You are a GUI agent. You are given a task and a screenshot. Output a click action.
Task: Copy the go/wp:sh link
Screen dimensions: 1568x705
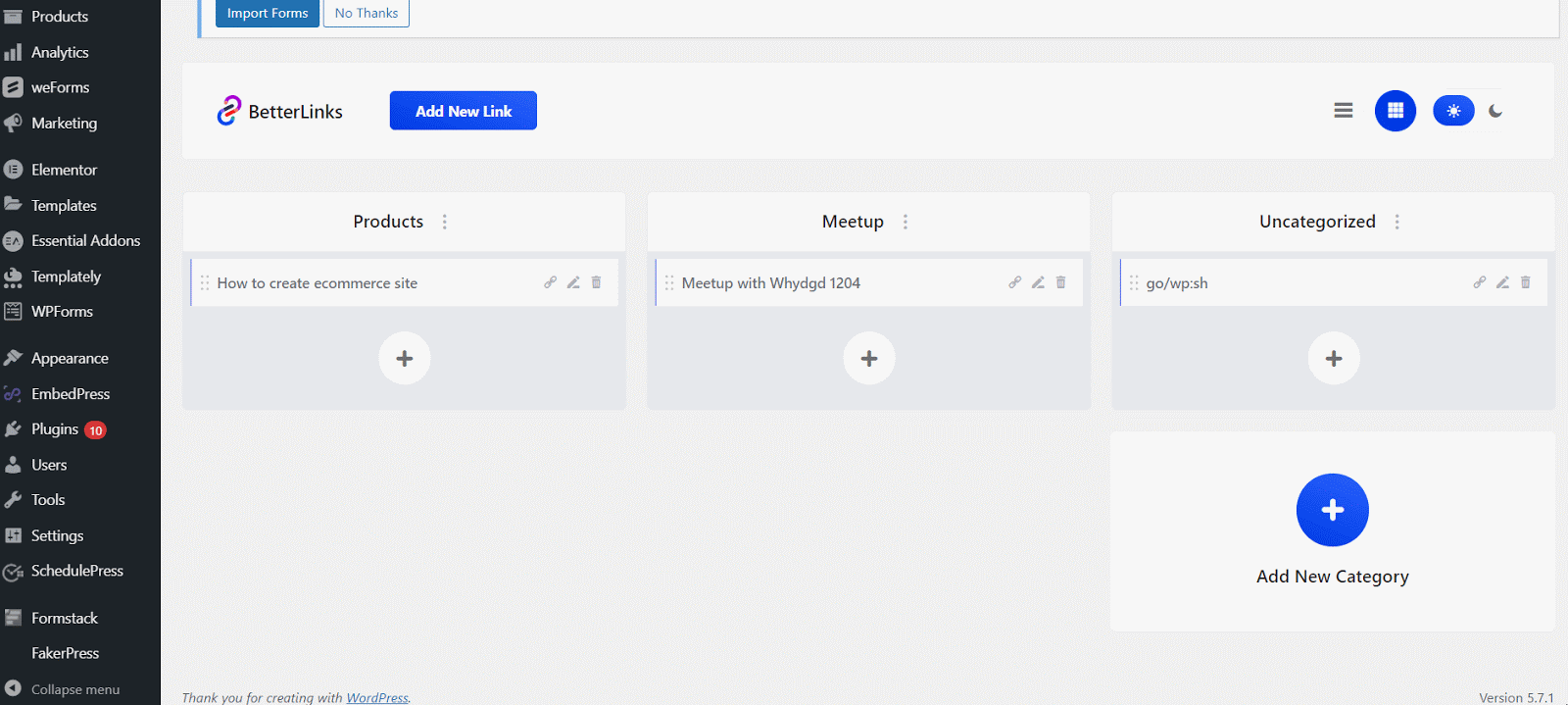pyautogui.click(x=1480, y=282)
